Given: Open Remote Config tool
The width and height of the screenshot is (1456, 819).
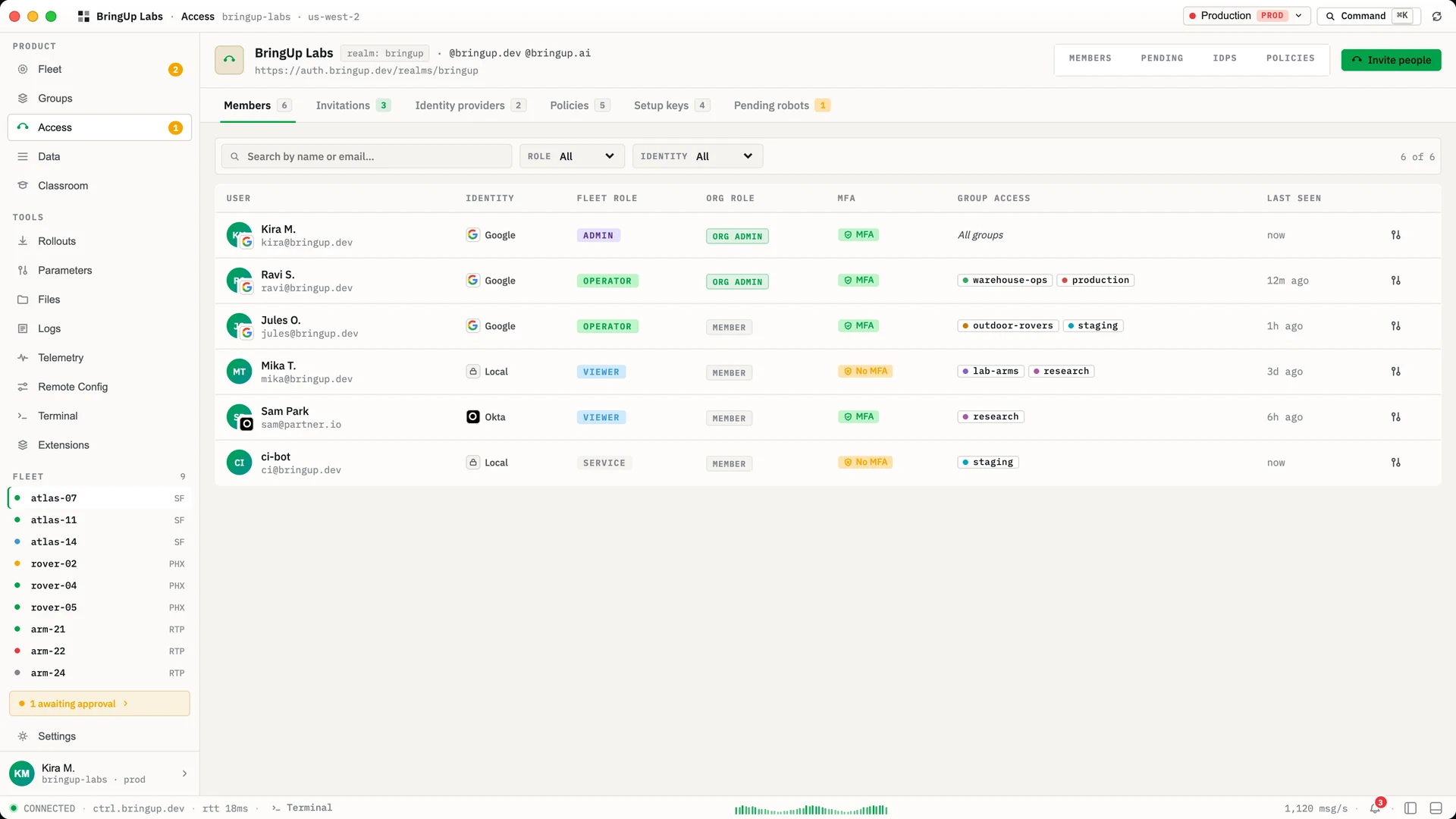Looking at the screenshot, I should tap(99, 387).
